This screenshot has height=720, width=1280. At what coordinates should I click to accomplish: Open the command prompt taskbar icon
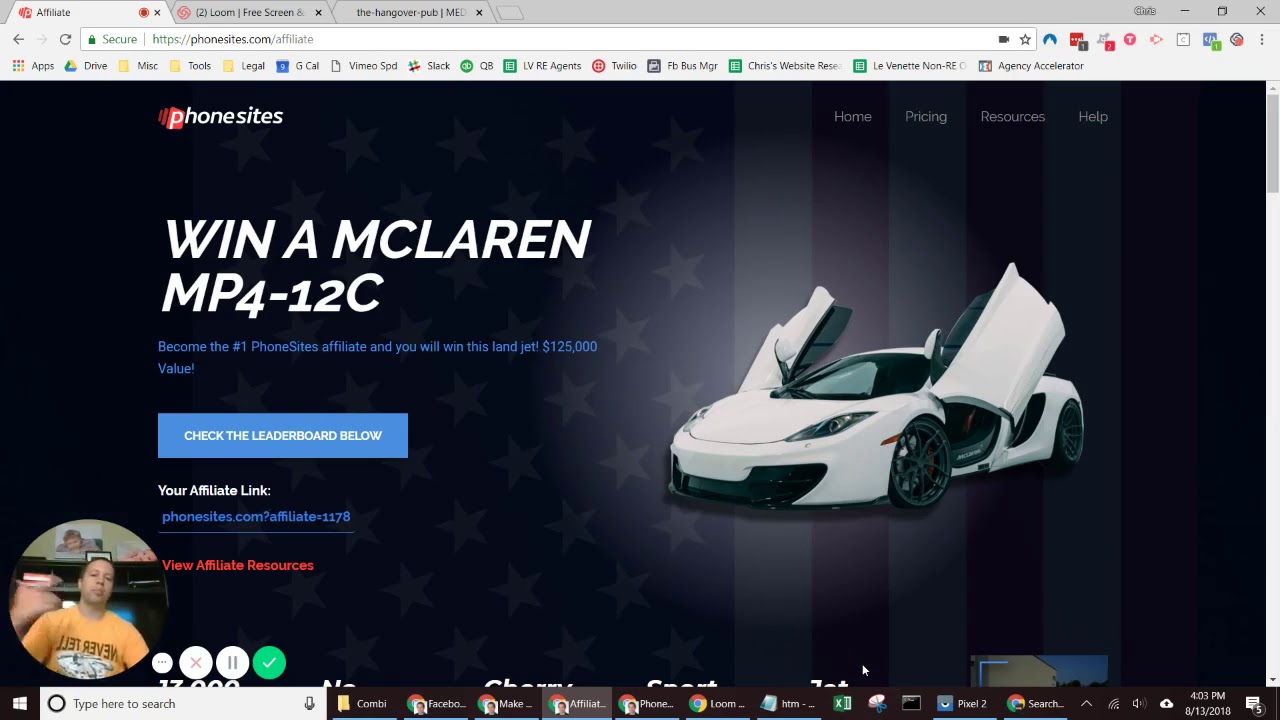coord(911,703)
